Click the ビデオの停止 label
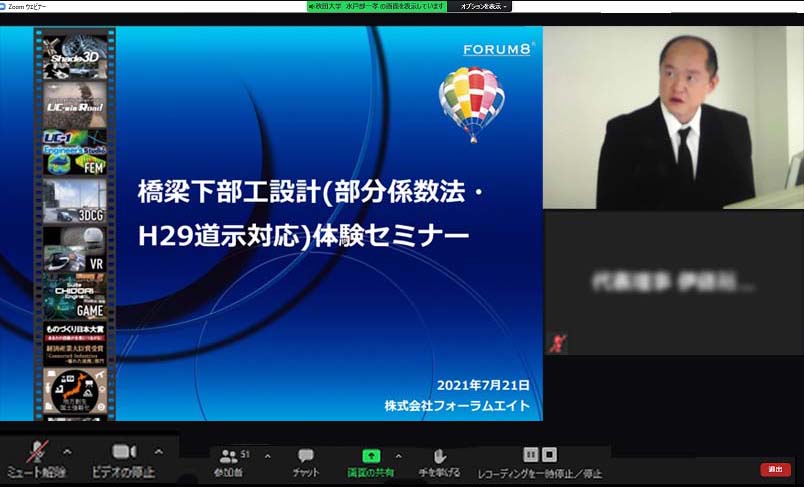Screen dimensions: 804x487 click(x=123, y=472)
